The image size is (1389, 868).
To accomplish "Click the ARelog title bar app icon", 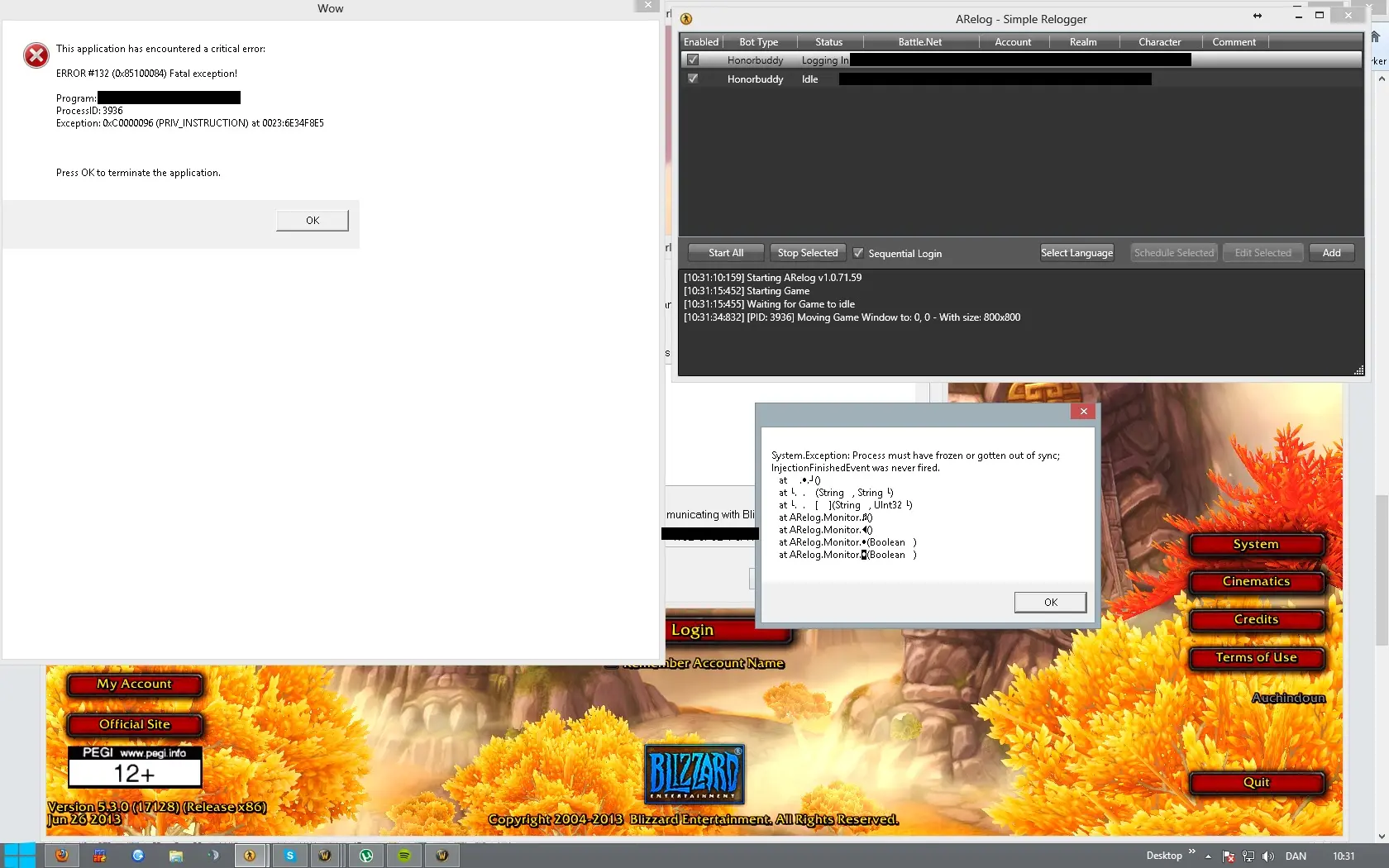I will pyautogui.click(x=686, y=18).
